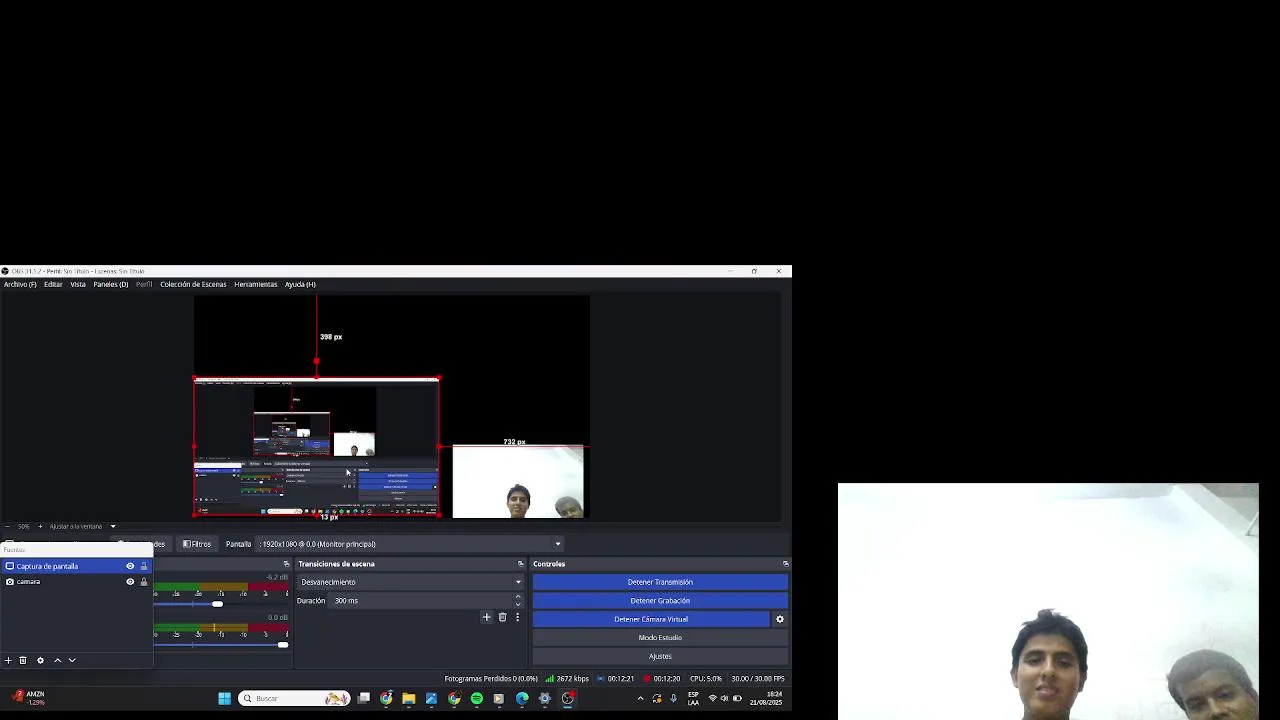Click Modo Estudio button
This screenshot has height=720, width=1280.
660,637
